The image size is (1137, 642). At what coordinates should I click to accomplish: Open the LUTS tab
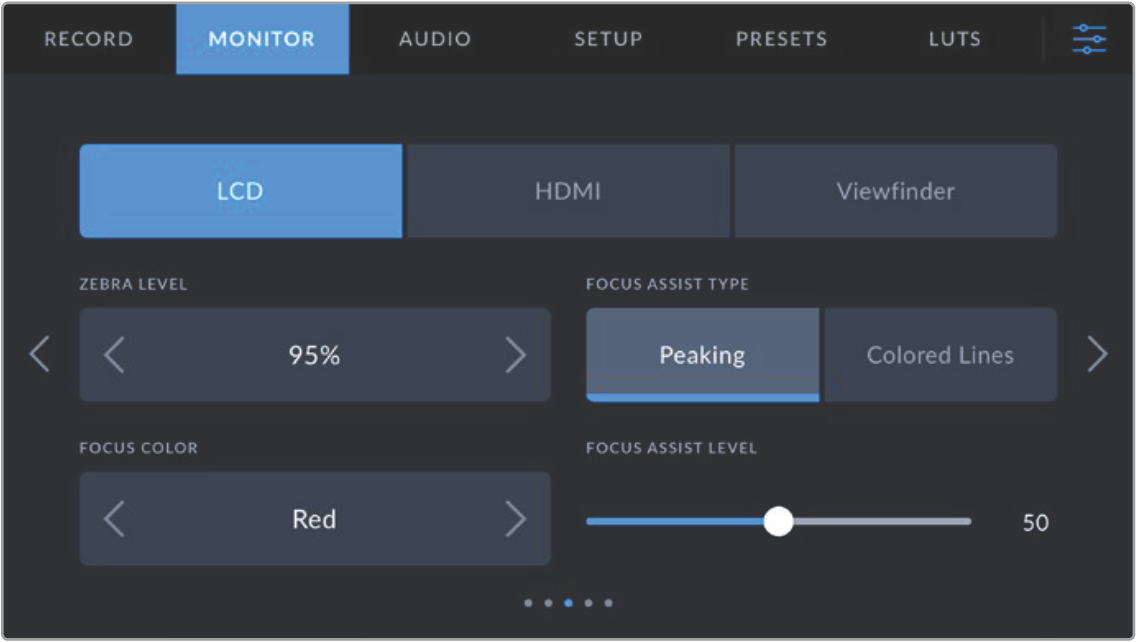(x=954, y=39)
